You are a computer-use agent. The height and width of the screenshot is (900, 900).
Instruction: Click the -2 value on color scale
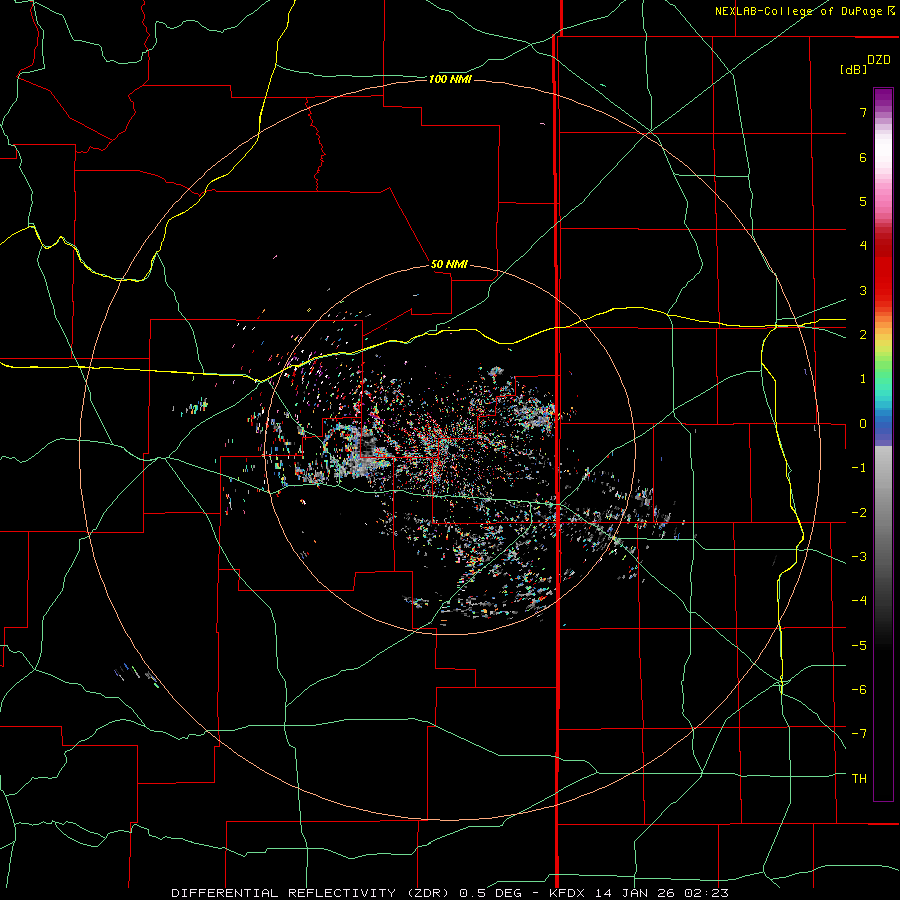859,513
